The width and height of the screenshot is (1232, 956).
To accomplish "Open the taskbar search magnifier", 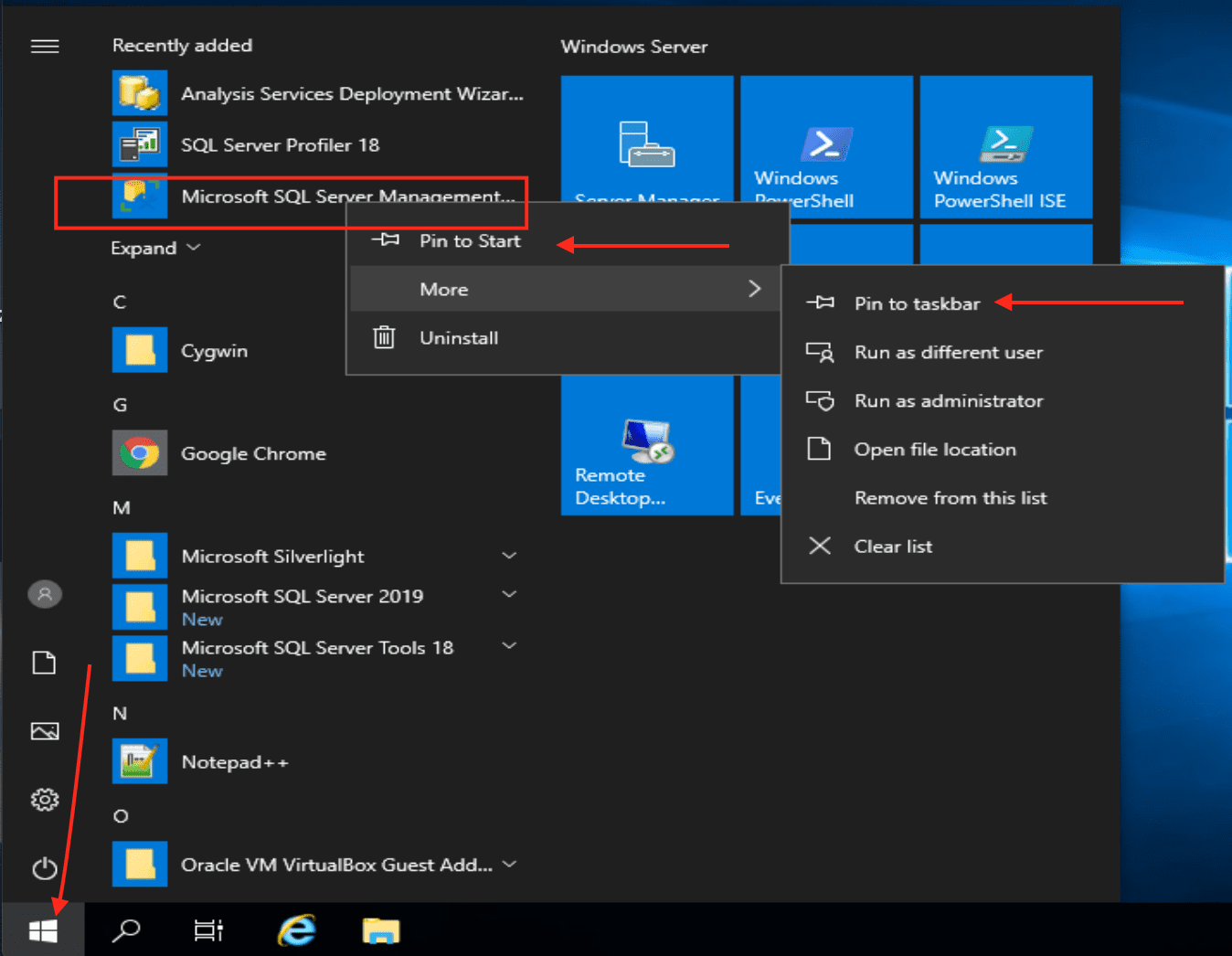I will click(125, 930).
